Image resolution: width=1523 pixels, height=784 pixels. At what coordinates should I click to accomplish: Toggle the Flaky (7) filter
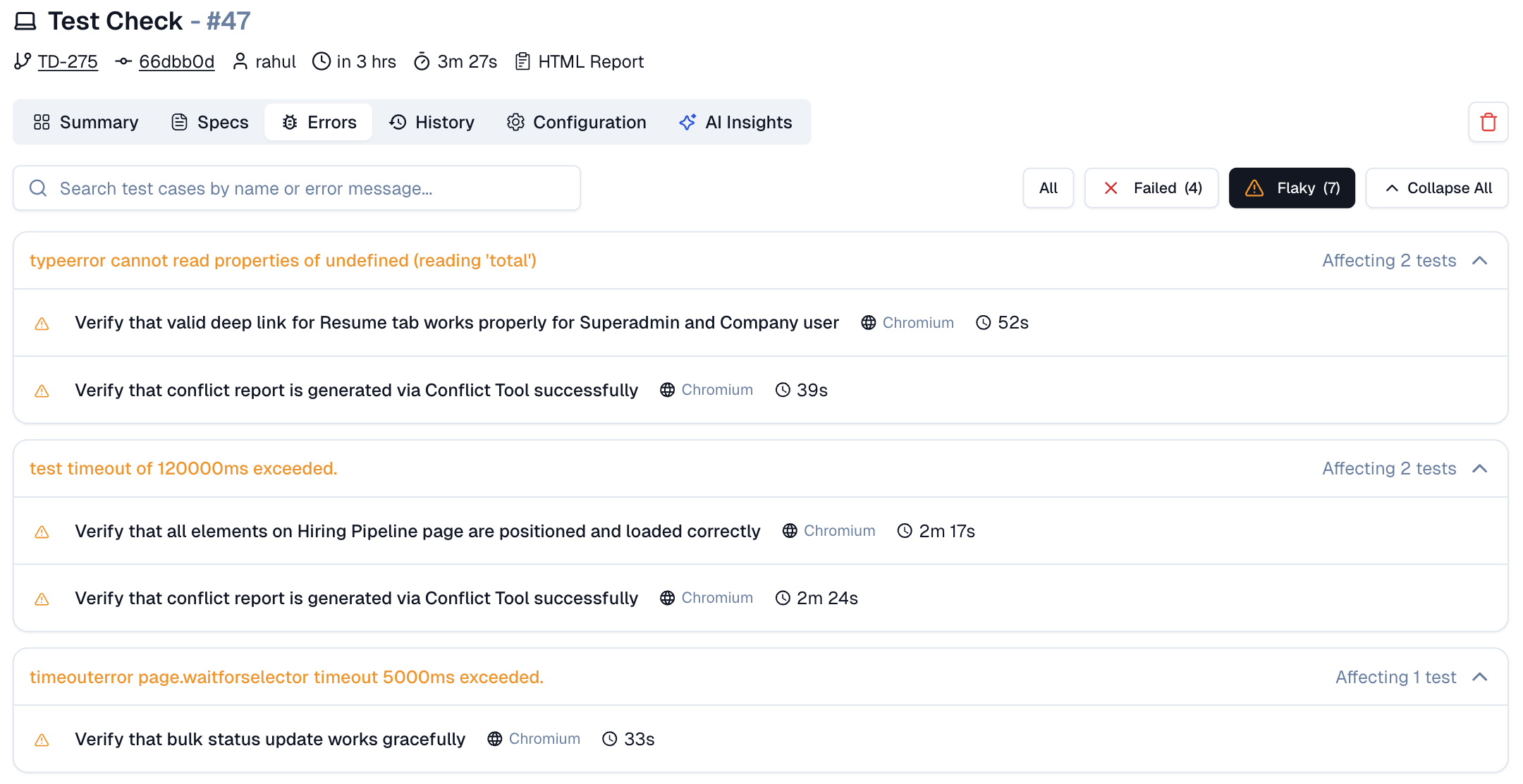point(1291,188)
